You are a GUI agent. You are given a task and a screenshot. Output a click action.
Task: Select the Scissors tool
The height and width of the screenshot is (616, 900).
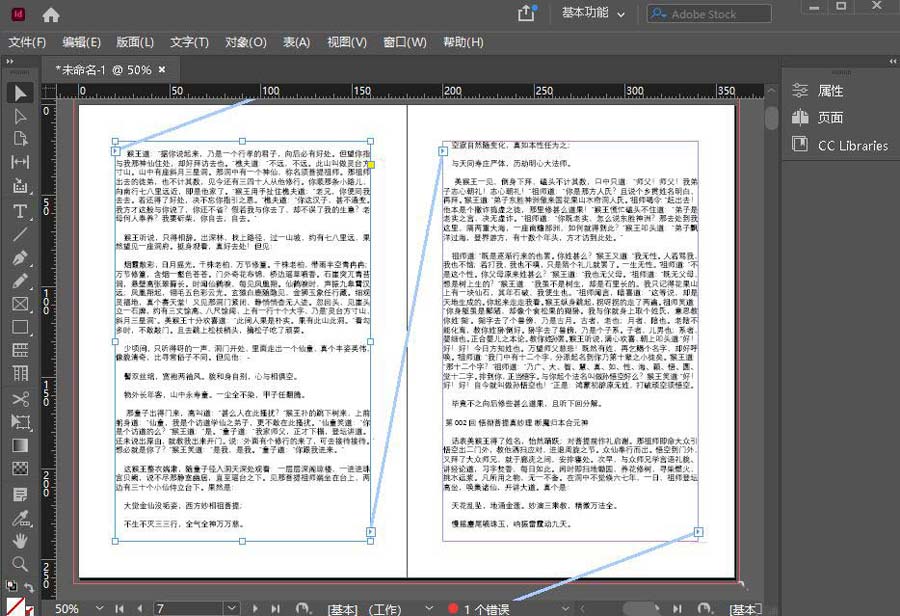tap(20, 399)
